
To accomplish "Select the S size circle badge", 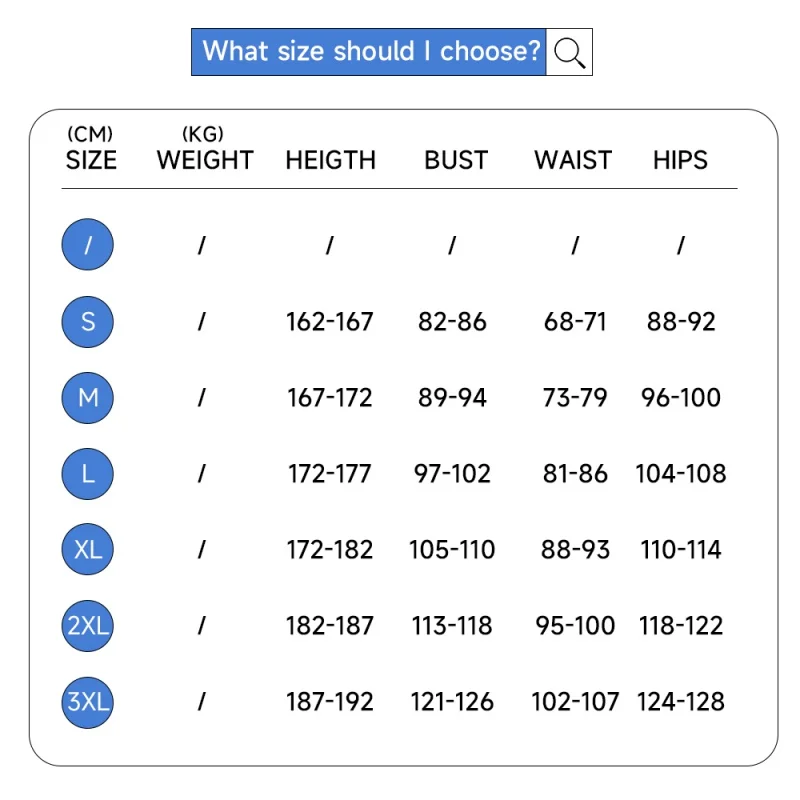I will click(88, 322).
